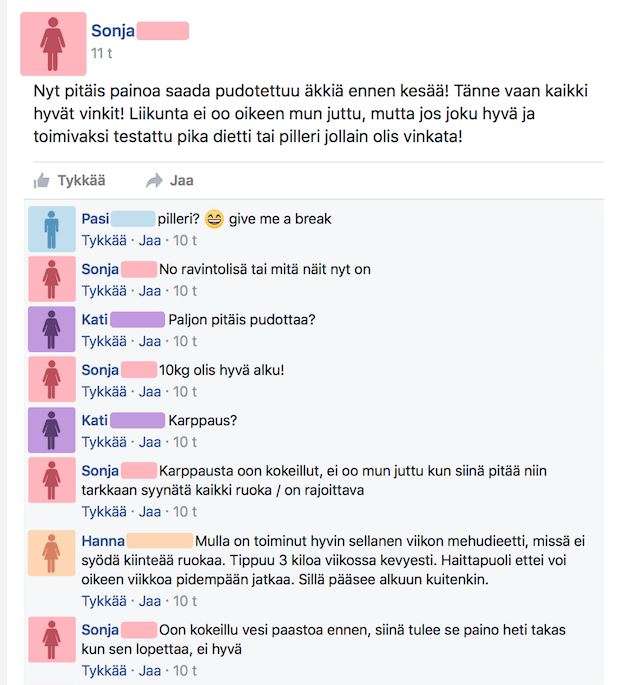The width and height of the screenshot is (619, 685).
Task: Click Tykkää under the vesi paastoa comment
Action: (x=104, y=671)
